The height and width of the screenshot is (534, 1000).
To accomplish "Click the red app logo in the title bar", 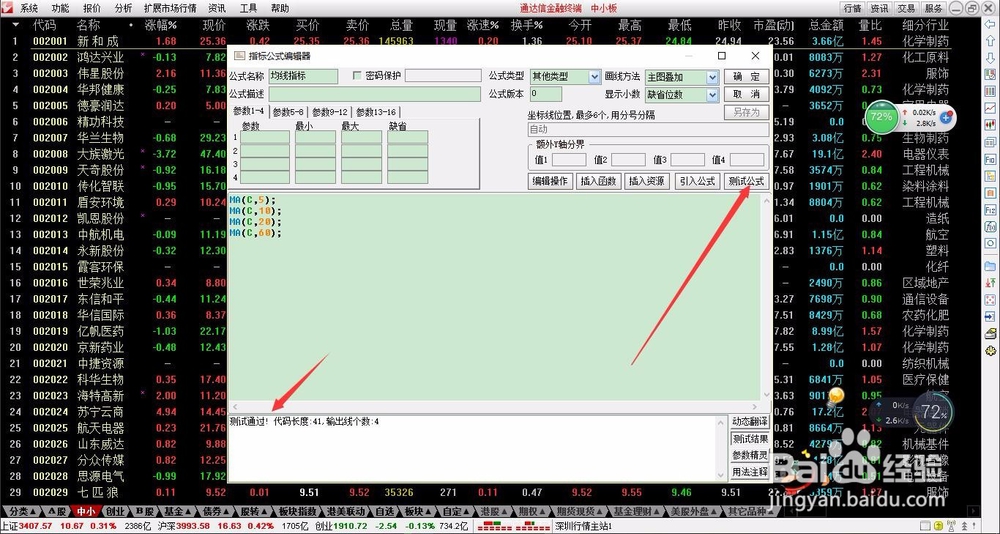I will click(6, 8).
